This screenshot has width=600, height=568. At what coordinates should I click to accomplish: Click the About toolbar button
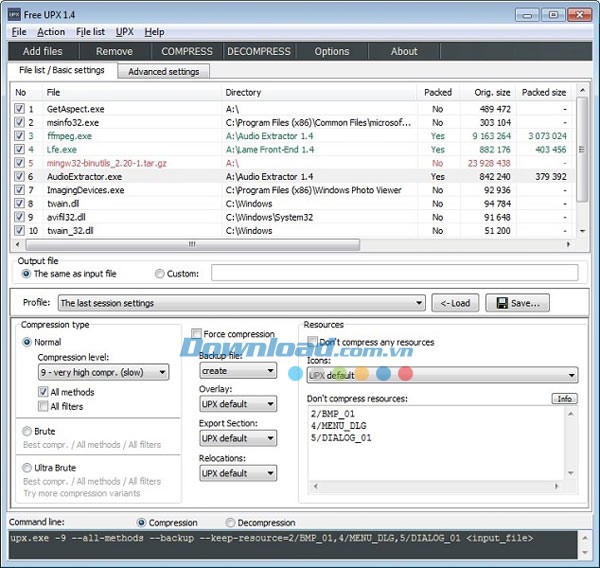tap(404, 51)
